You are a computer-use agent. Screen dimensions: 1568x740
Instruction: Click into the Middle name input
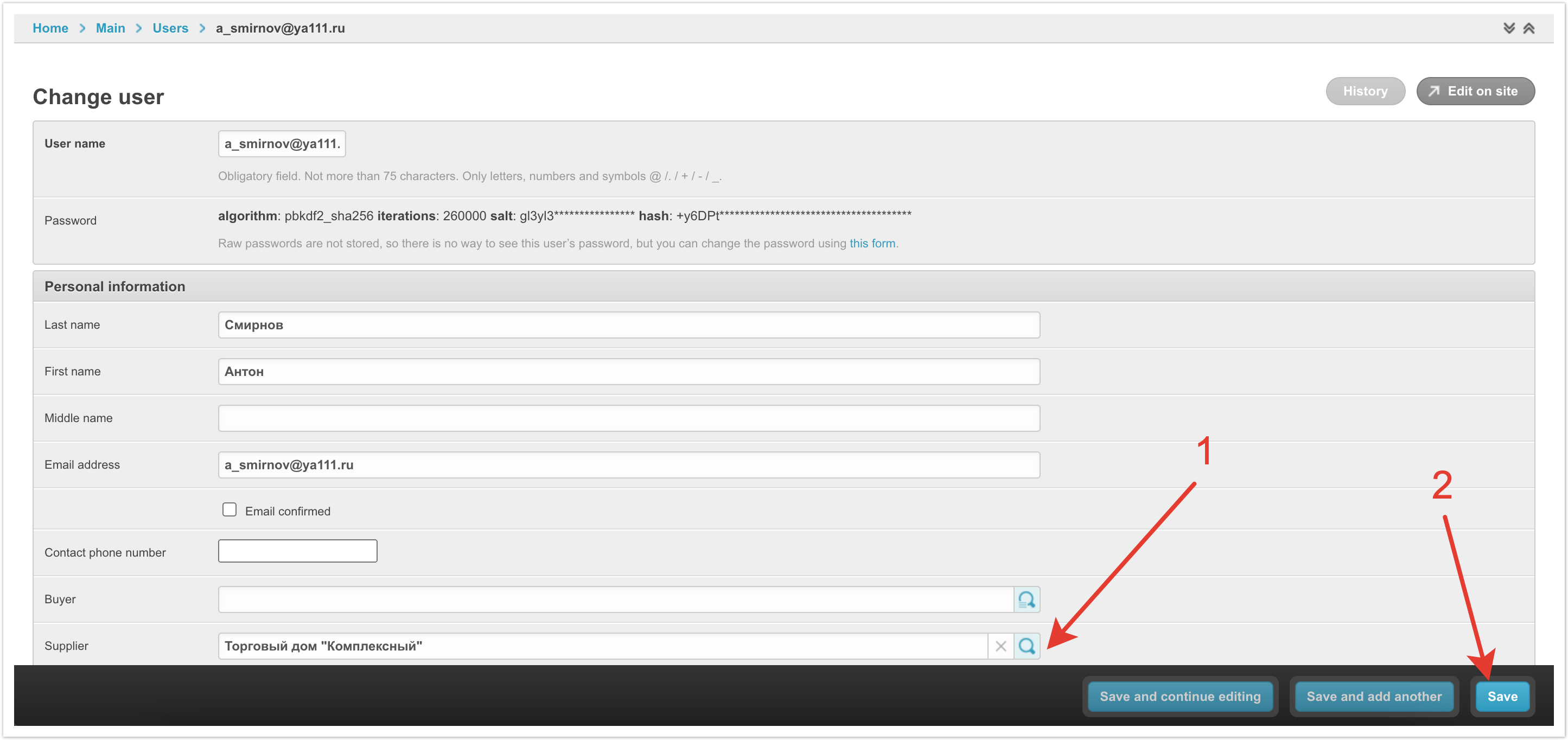click(x=628, y=418)
